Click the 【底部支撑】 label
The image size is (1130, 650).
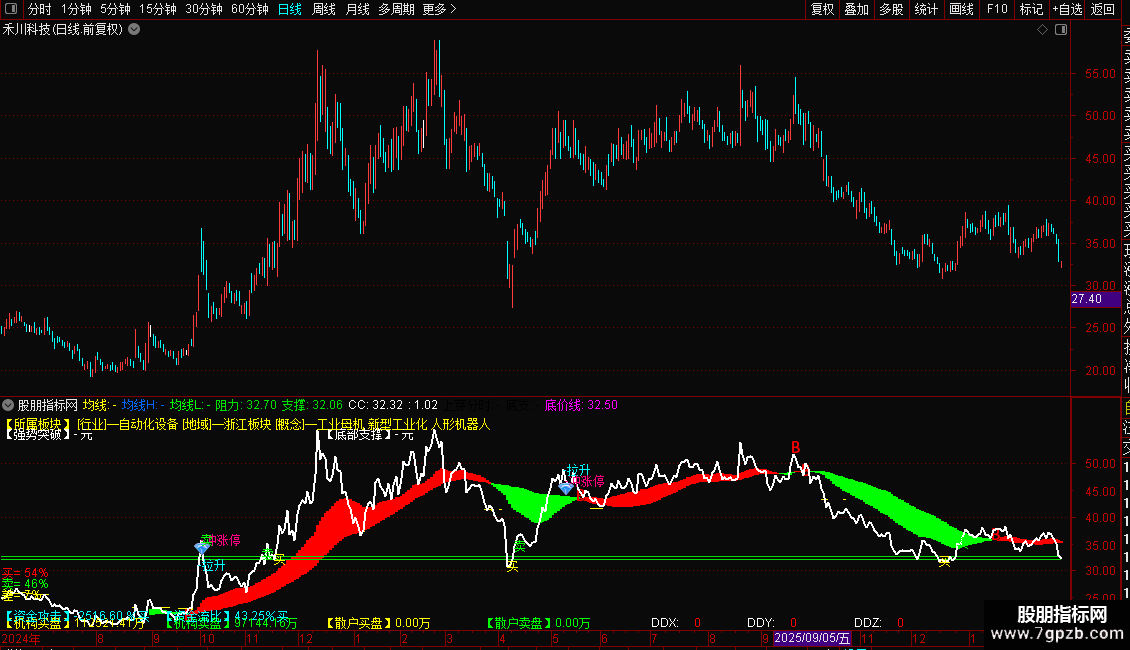(x=359, y=435)
